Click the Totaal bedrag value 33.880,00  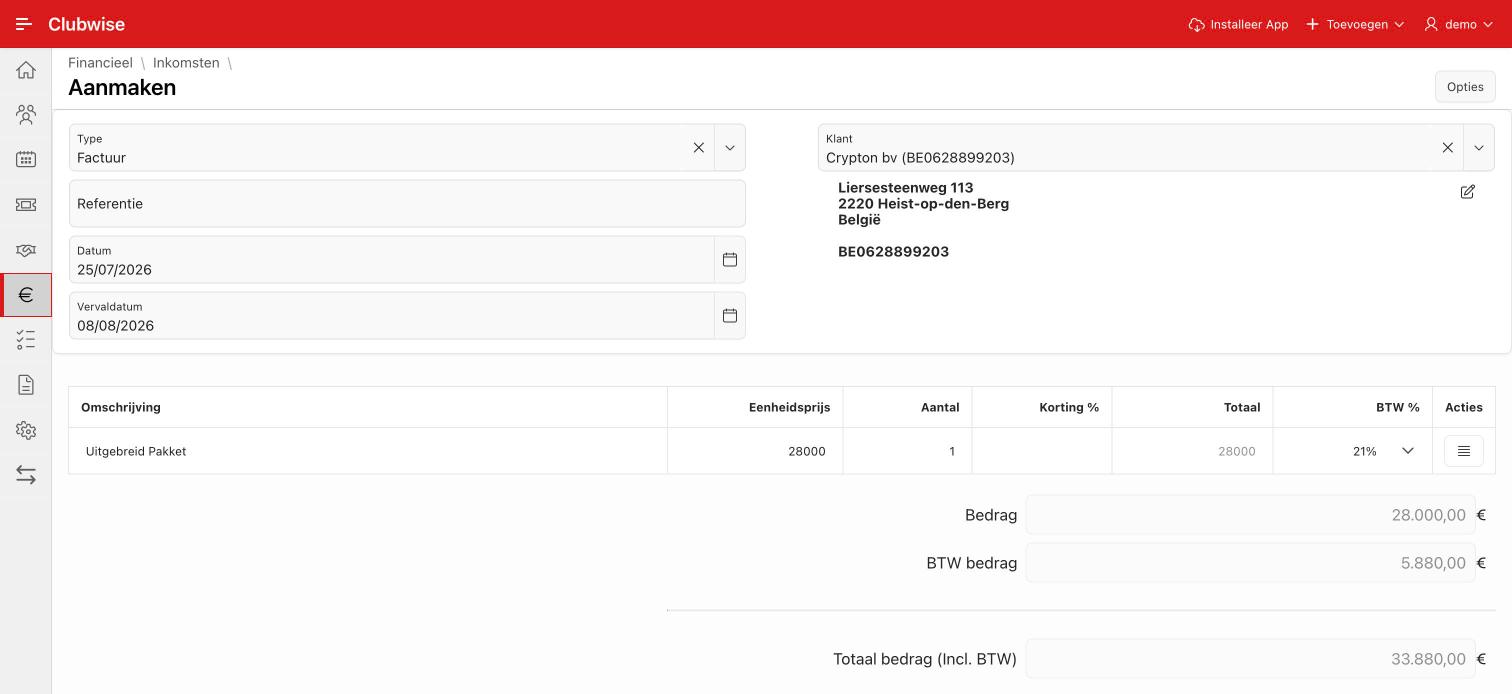coord(1250,659)
